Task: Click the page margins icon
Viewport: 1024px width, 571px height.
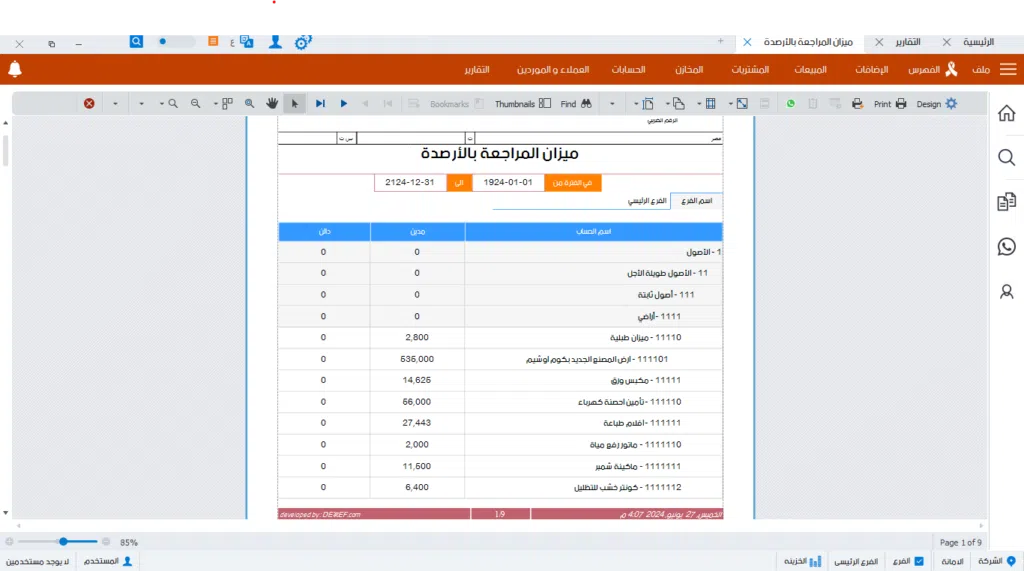Action: click(711, 103)
